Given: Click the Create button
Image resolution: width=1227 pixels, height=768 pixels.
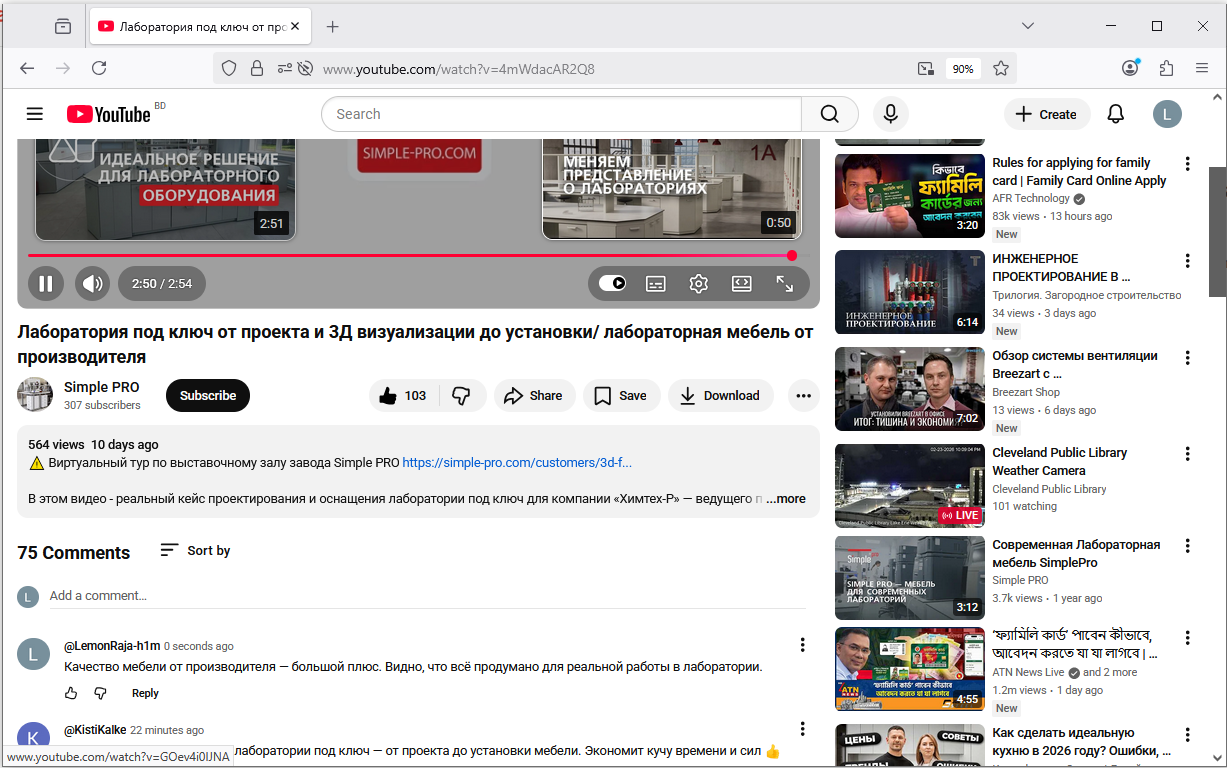Looking at the screenshot, I should coord(1046,114).
